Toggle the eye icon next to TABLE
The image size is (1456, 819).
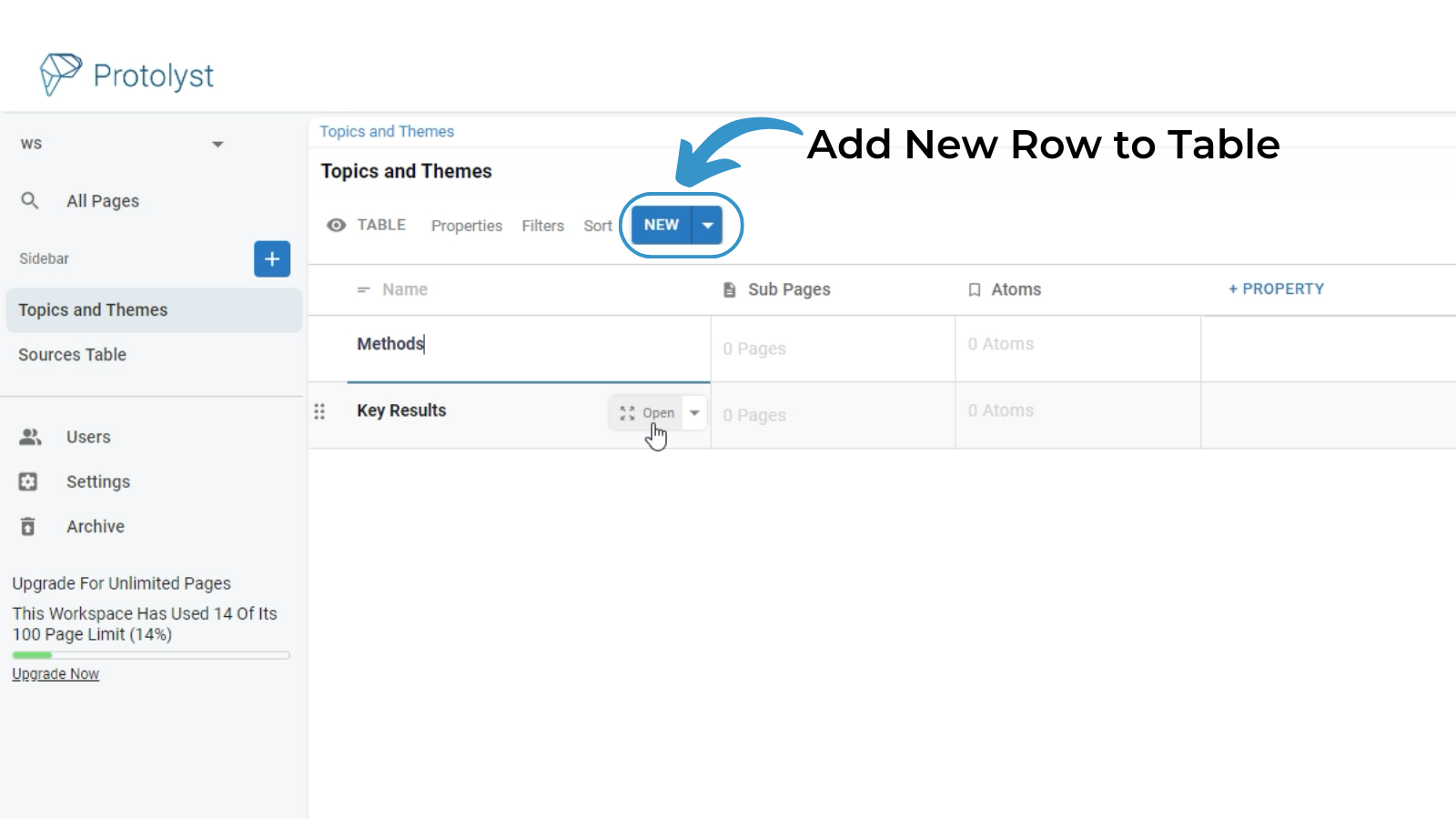coord(336,225)
